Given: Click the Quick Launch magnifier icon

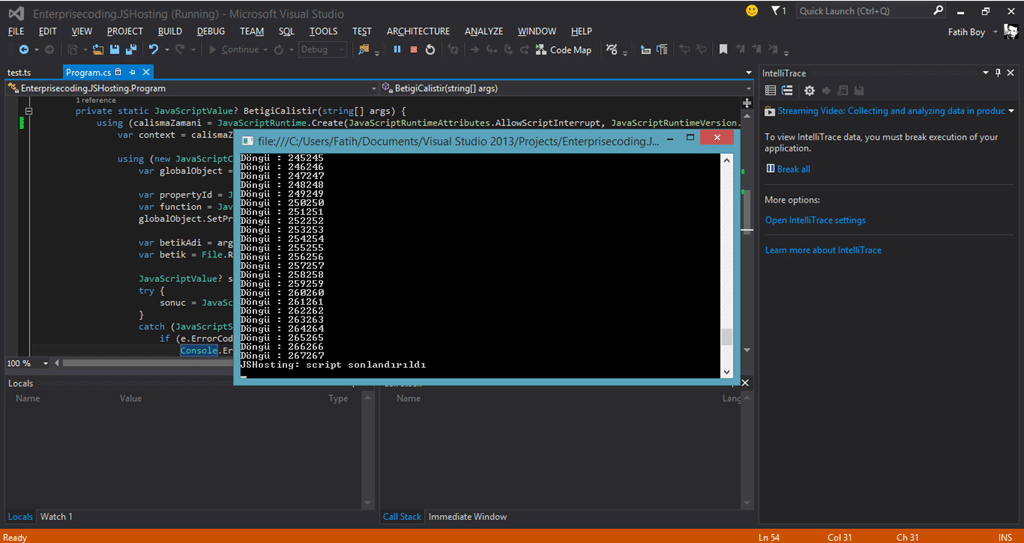Looking at the screenshot, I should coord(938,11).
